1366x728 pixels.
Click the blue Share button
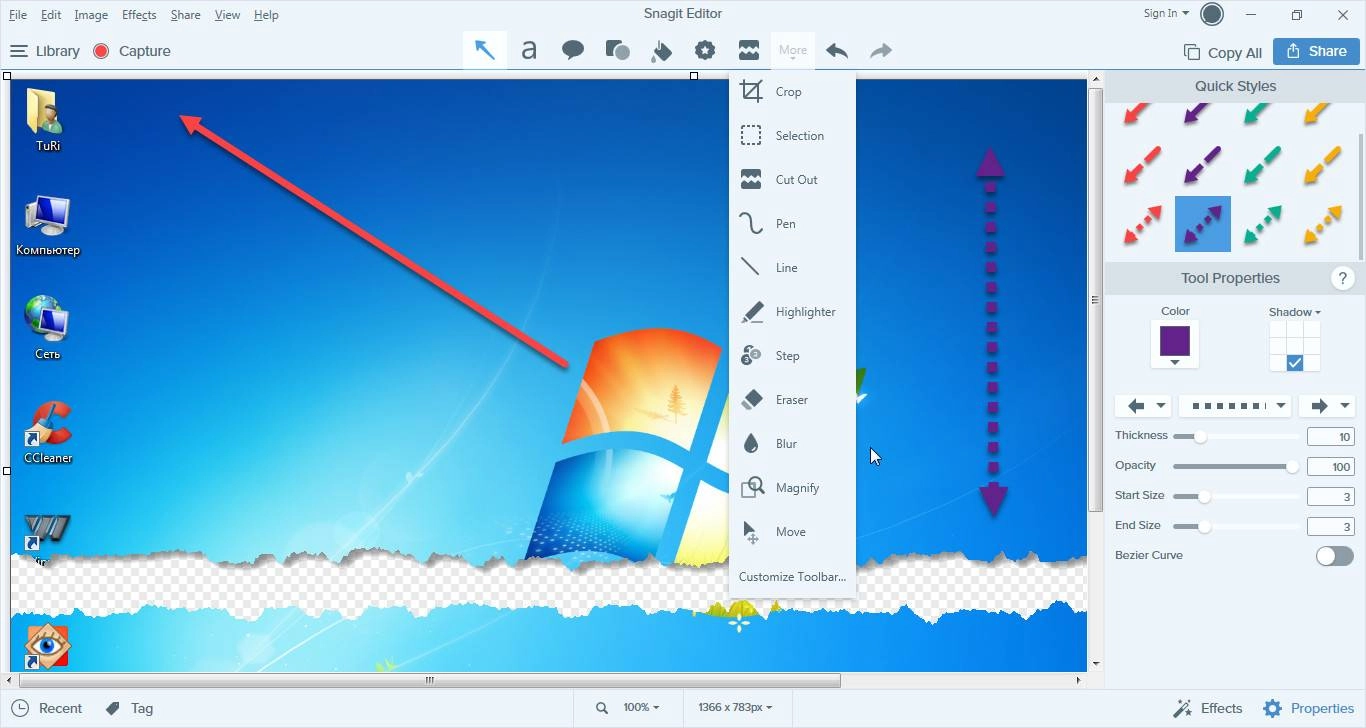1317,51
